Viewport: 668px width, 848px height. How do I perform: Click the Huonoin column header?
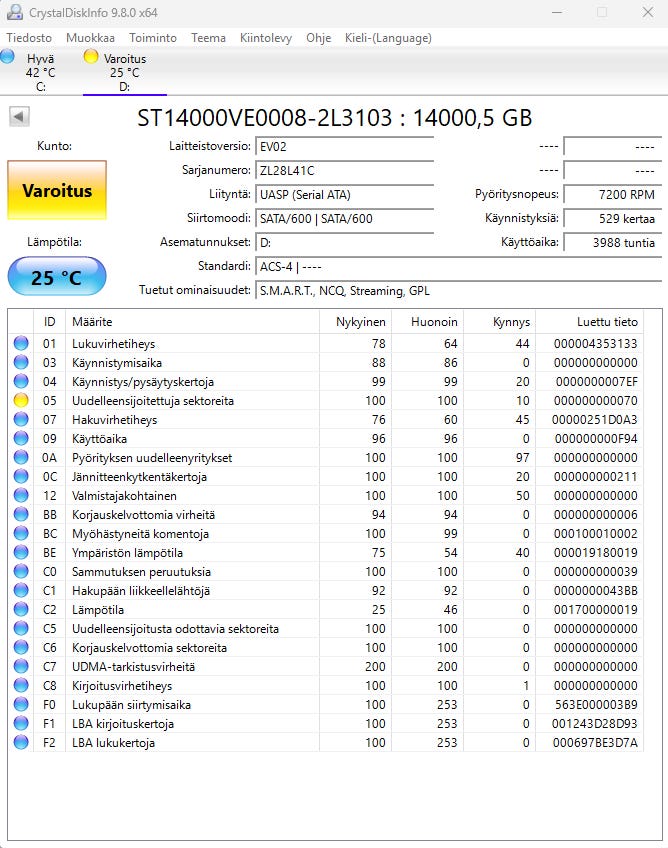[x=427, y=322]
